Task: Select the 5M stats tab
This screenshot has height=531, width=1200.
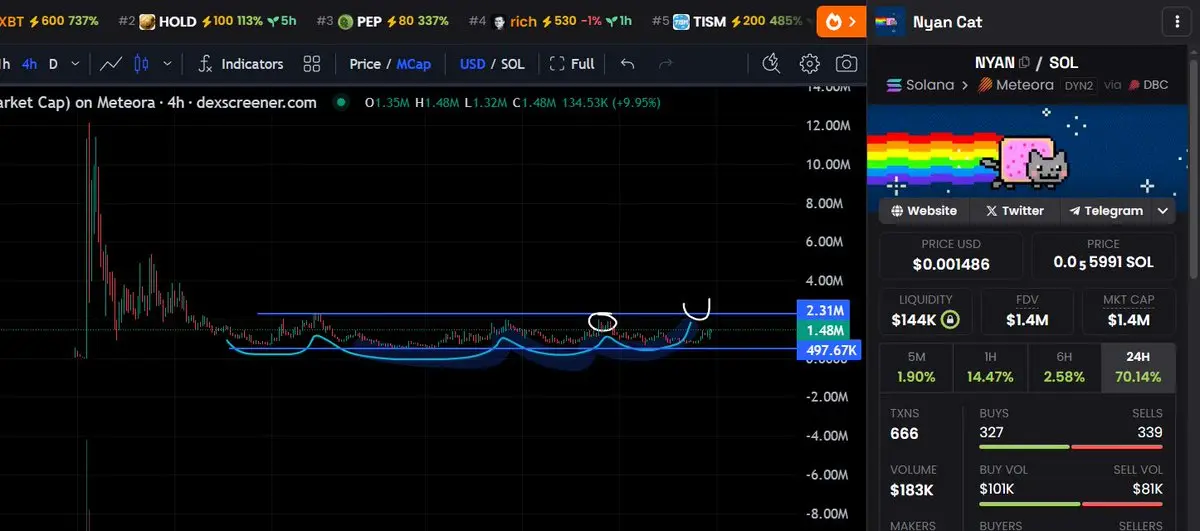Action: [915, 368]
